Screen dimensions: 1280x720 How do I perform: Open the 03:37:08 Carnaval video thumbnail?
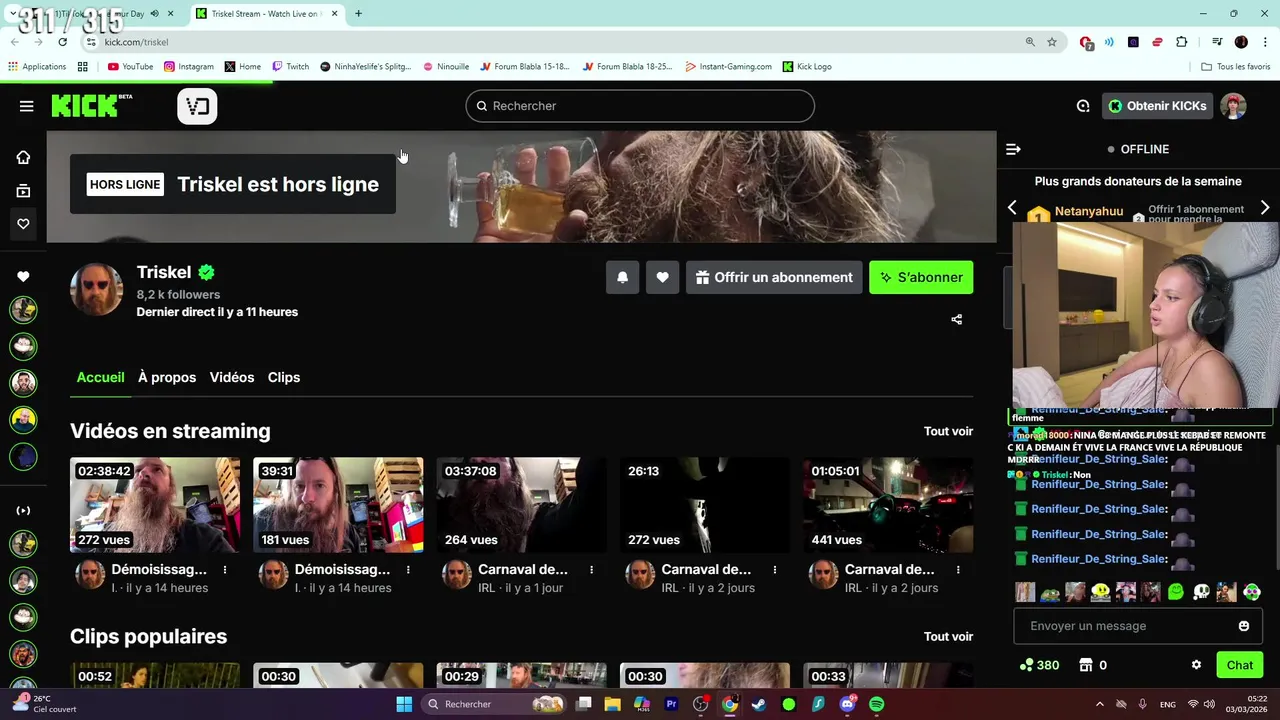tap(521, 505)
